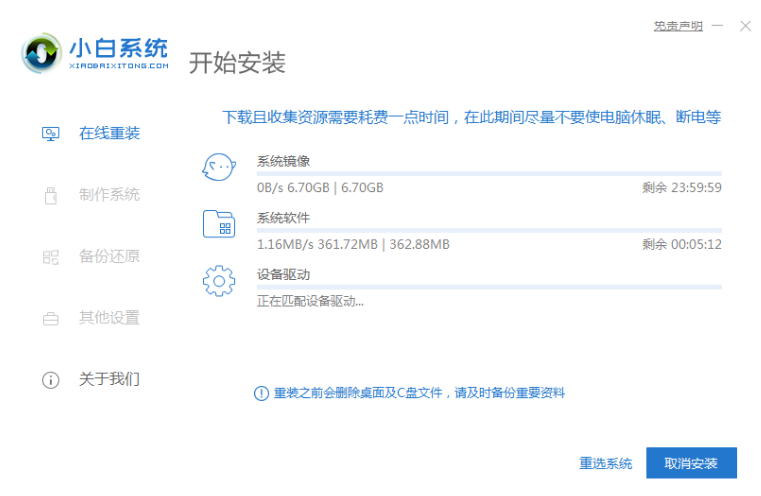Click the blue warning icon before 重装之前
The width and height of the screenshot is (761, 496).
point(261,393)
